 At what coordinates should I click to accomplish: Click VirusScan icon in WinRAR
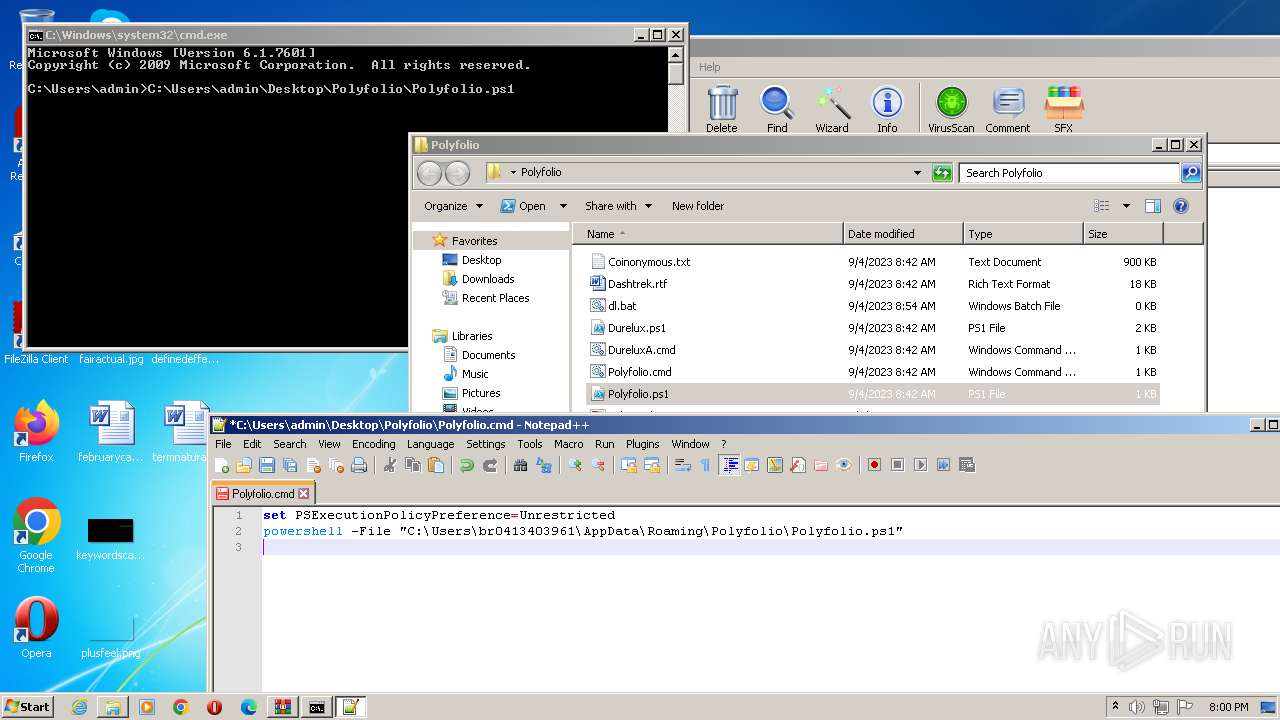(x=951, y=110)
